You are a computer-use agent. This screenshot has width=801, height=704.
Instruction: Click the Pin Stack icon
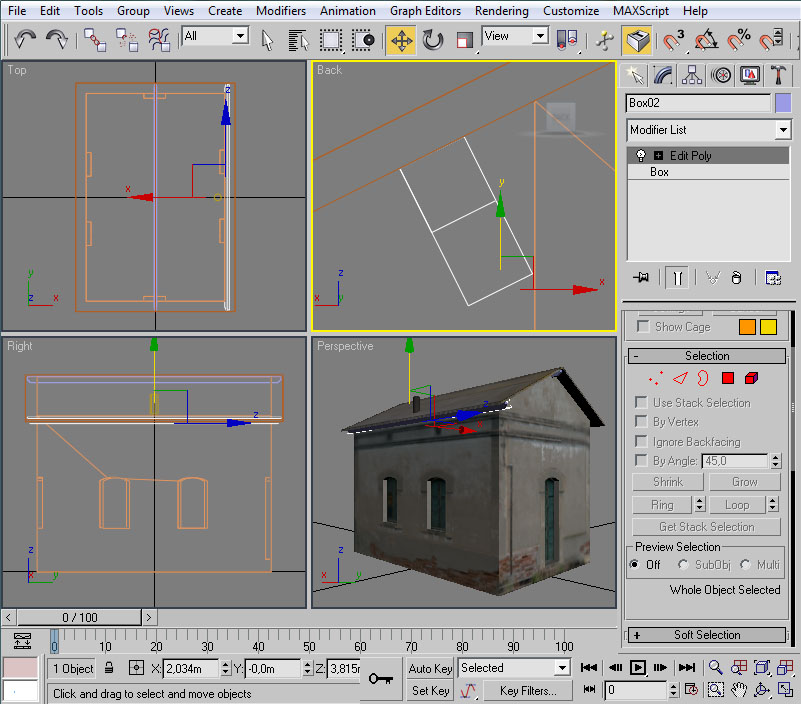coord(641,278)
